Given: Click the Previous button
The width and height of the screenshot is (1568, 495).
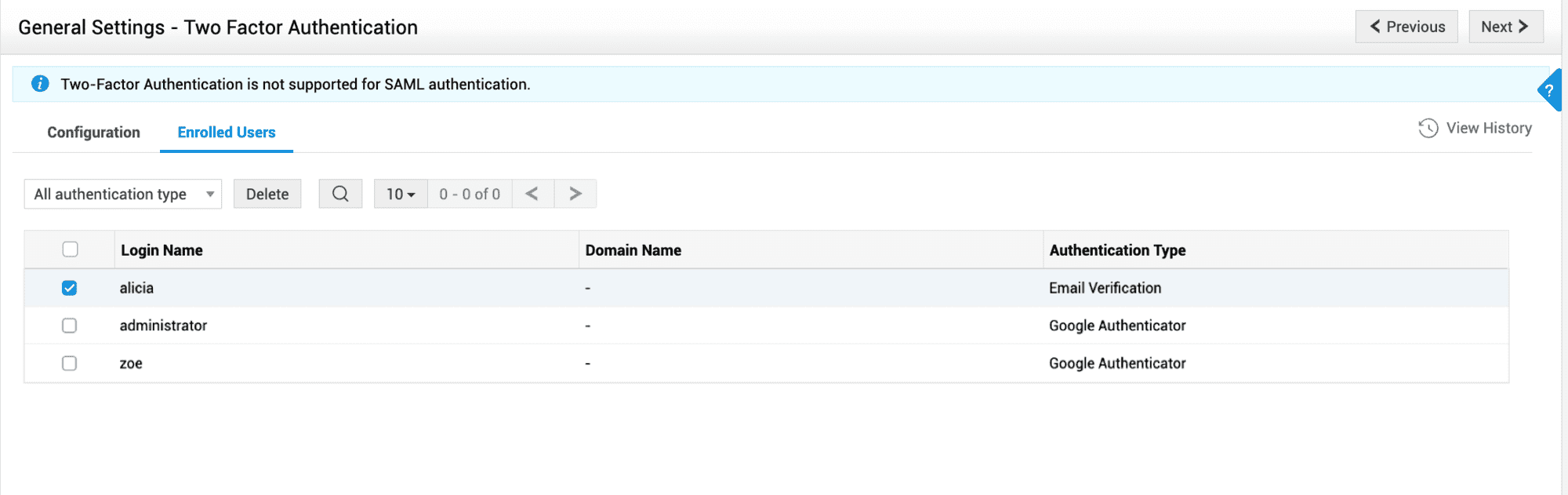Looking at the screenshot, I should [1406, 27].
